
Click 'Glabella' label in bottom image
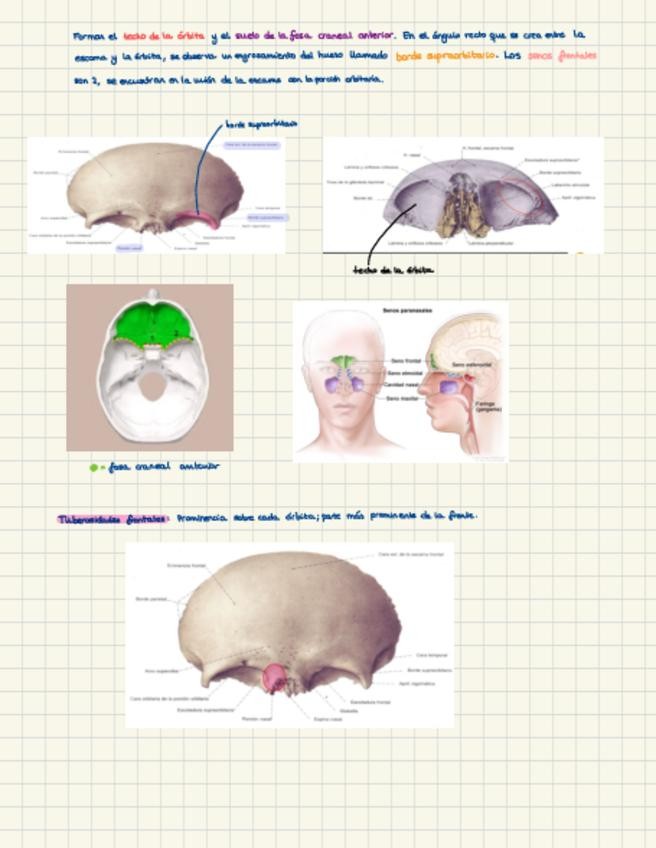pyautogui.click(x=349, y=711)
